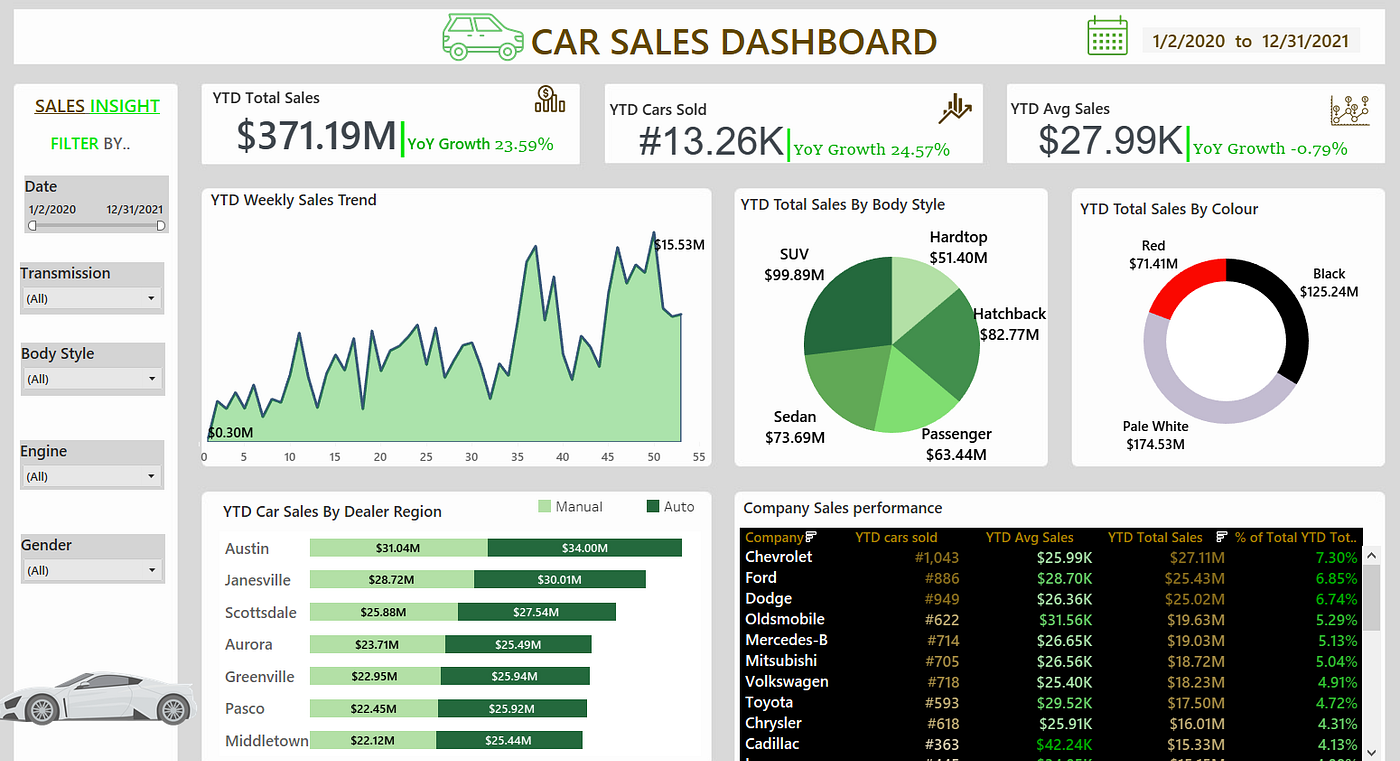Click YoY Growth 23.59% text

pyautogui.click(x=480, y=144)
